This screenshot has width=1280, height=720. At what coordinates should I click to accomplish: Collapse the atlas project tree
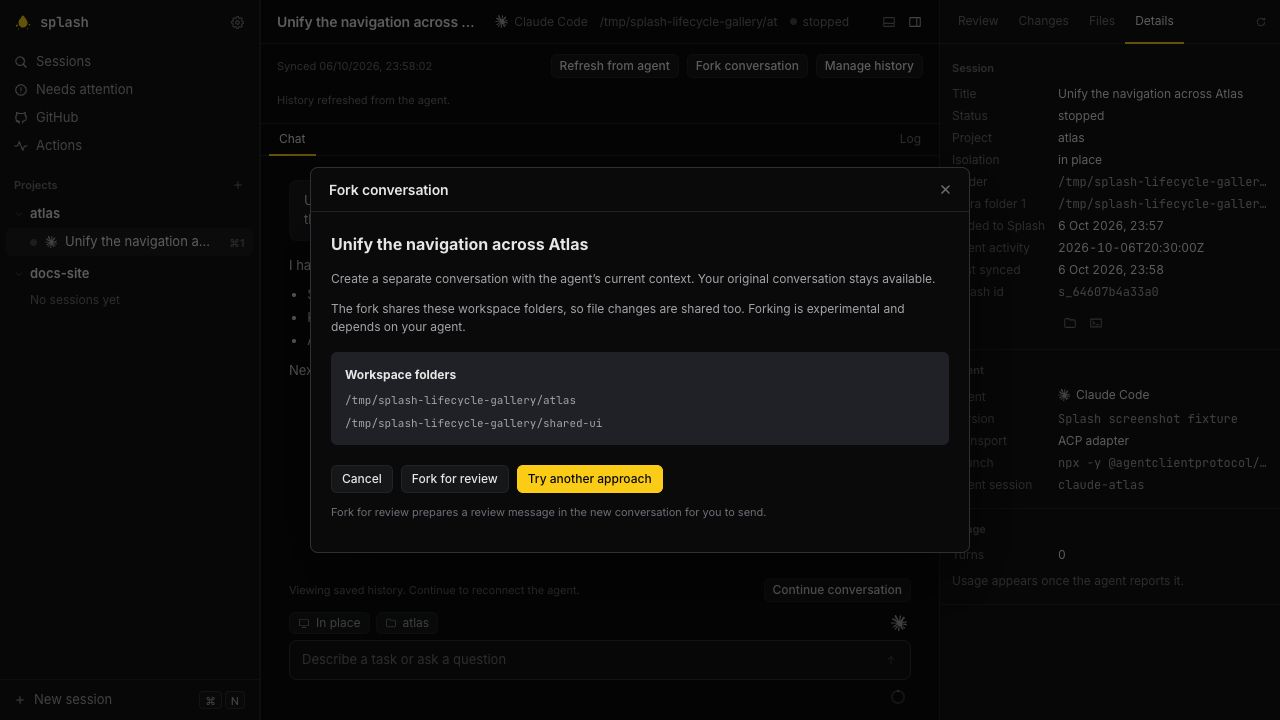tap(20, 213)
